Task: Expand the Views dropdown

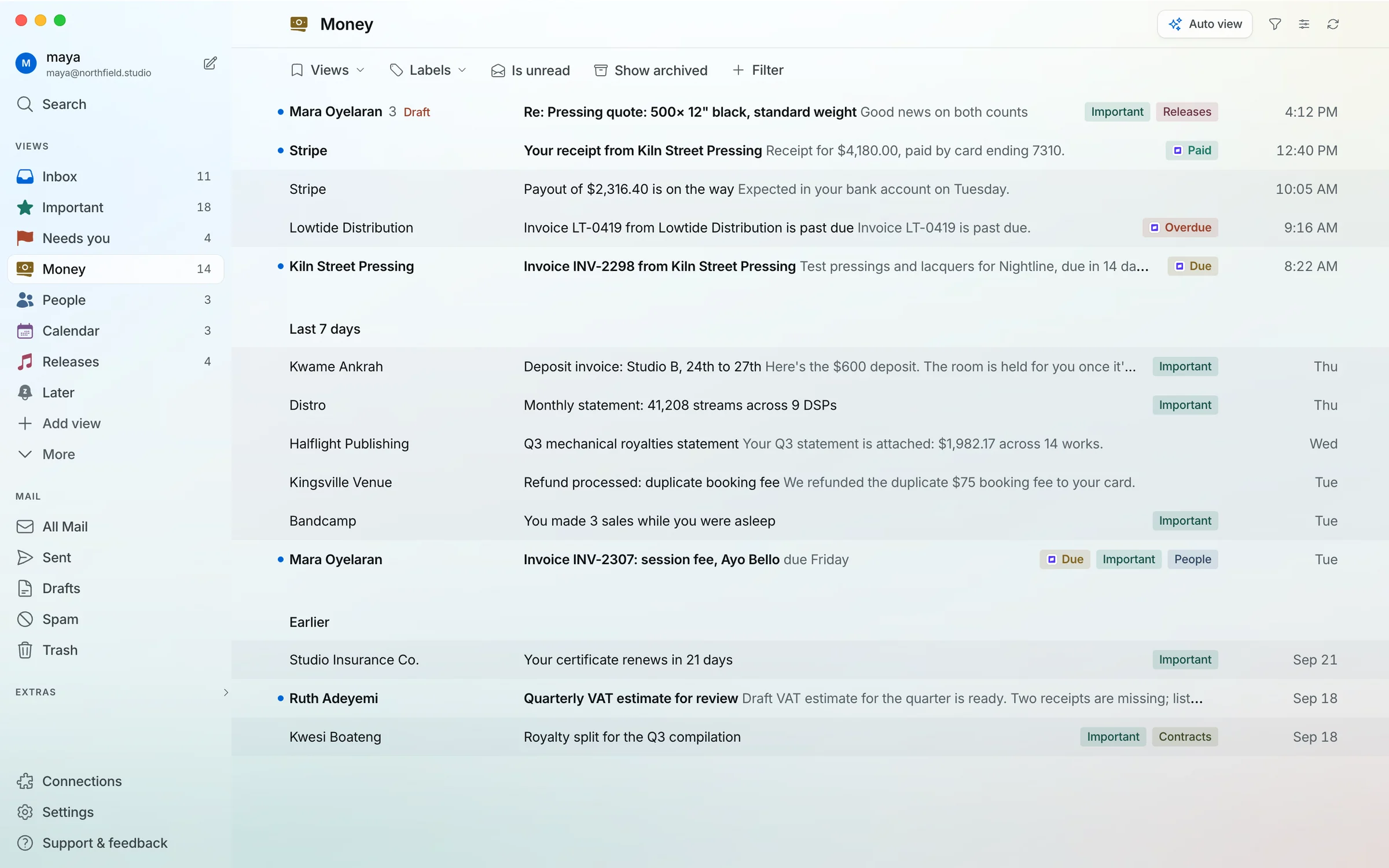Action: [x=328, y=70]
